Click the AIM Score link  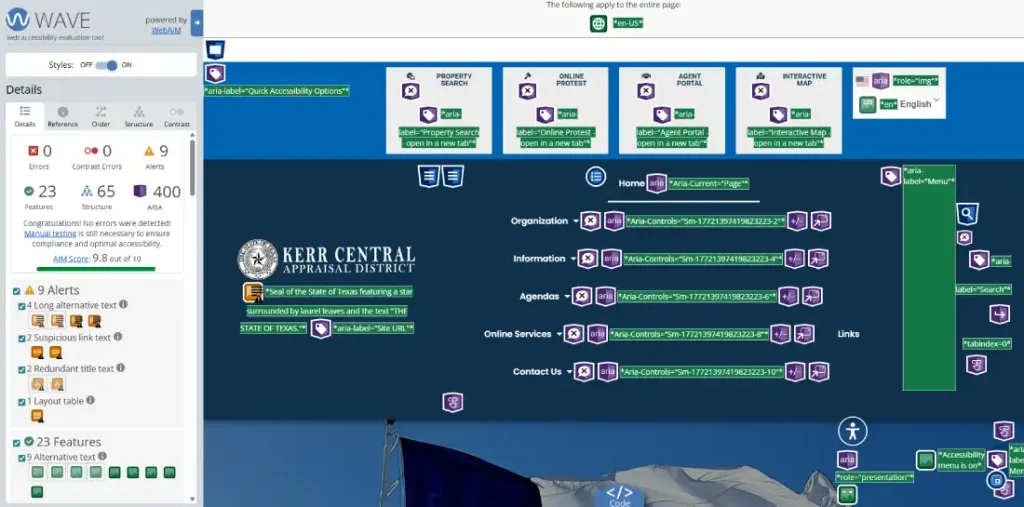coord(71,258)
